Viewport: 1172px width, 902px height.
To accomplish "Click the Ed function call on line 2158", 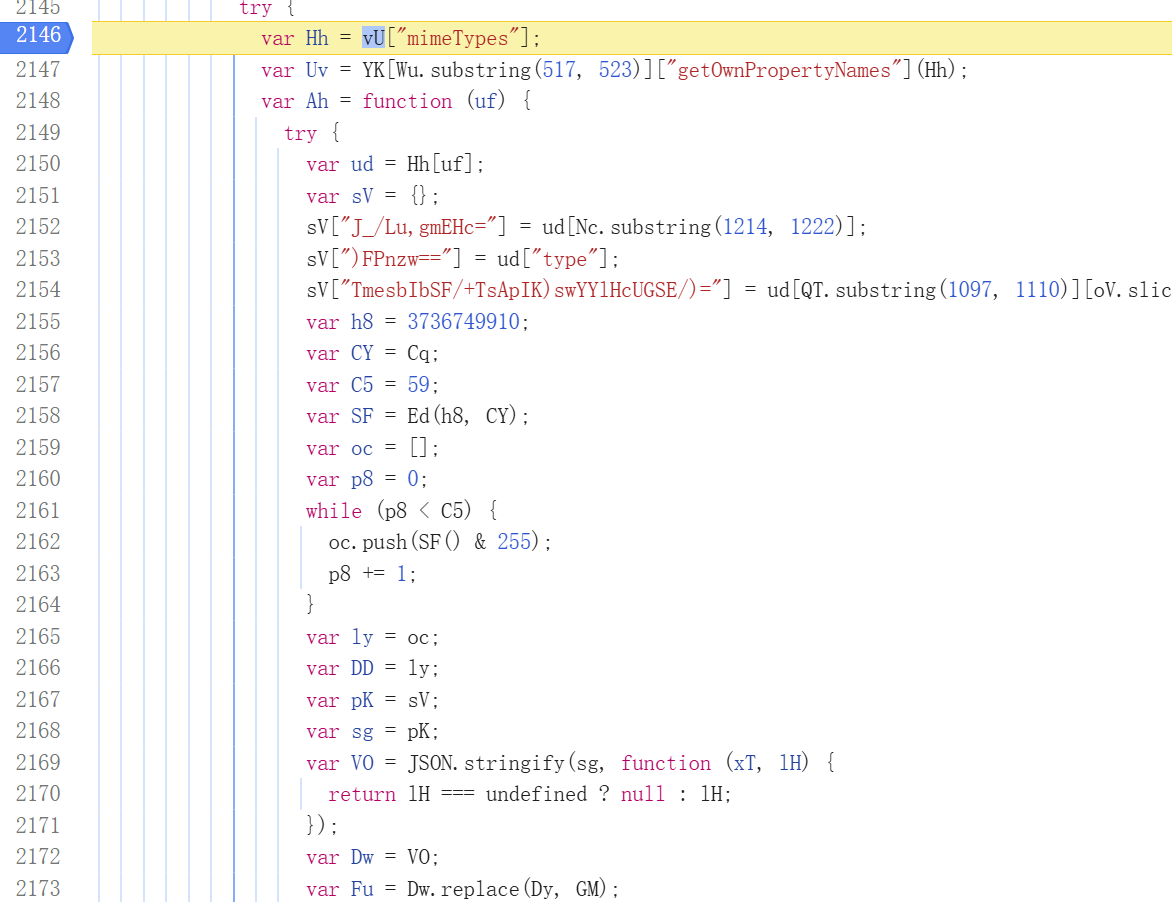I will pos(418,416).
